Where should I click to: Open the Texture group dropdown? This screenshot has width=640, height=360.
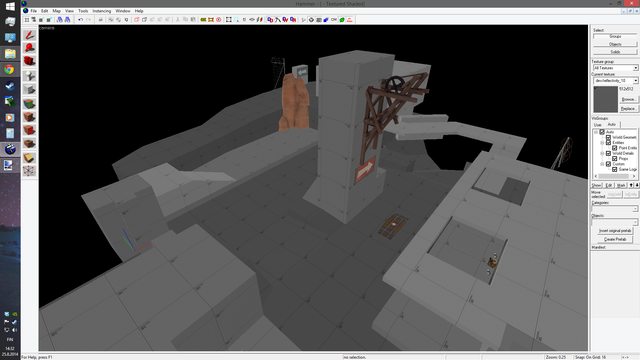pos(616,68)
